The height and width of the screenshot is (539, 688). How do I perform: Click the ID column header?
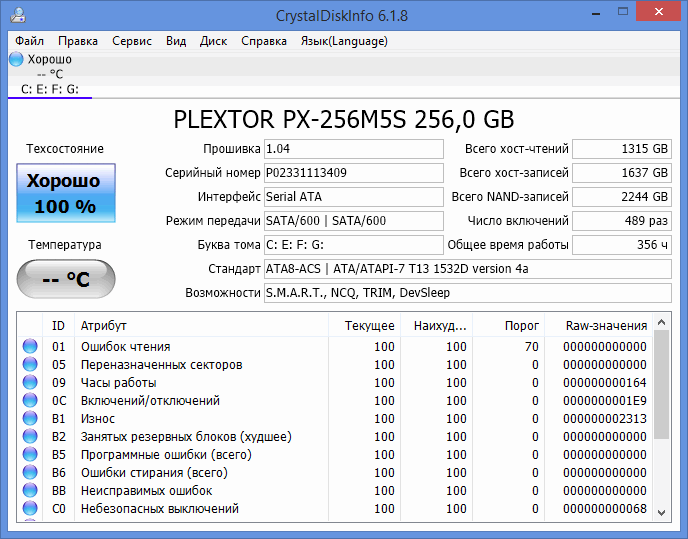tap(58, 325)
